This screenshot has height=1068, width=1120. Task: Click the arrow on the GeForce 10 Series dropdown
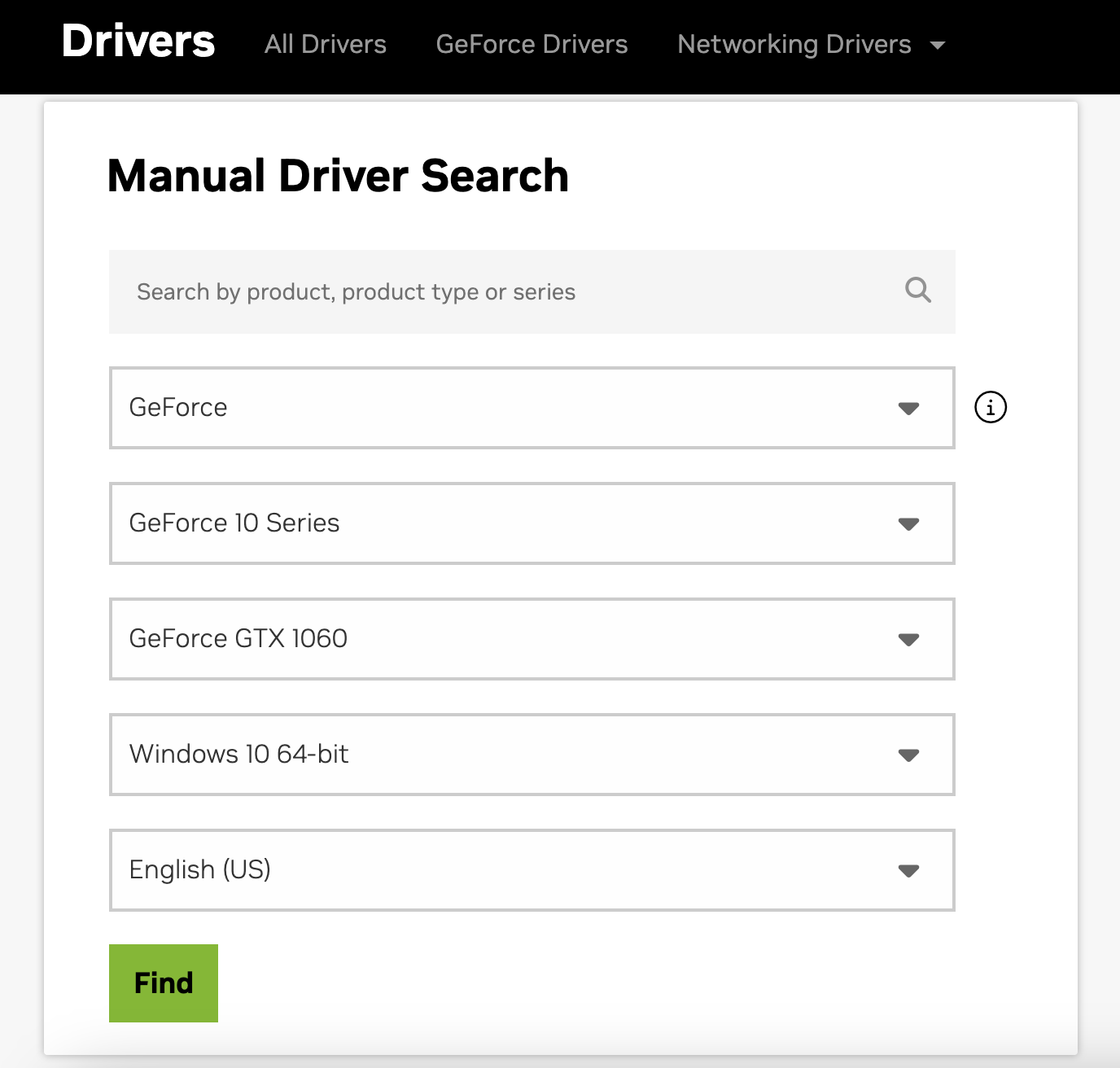(x=908, y=524)
